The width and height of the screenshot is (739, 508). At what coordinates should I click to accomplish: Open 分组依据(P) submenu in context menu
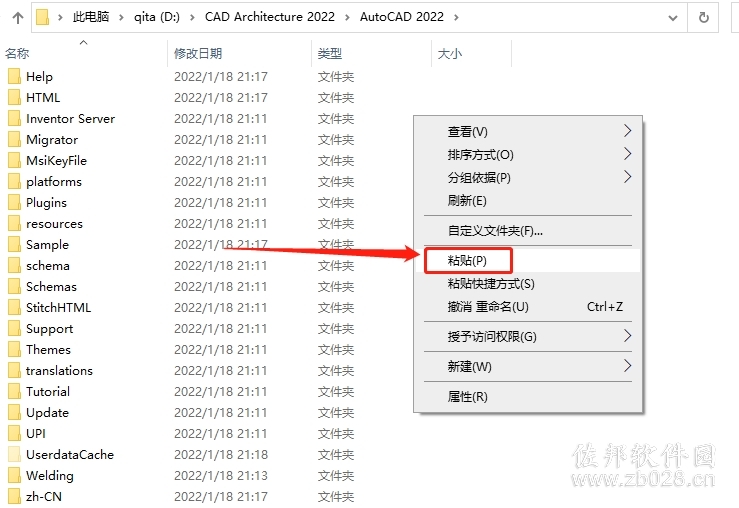[528, 178]
